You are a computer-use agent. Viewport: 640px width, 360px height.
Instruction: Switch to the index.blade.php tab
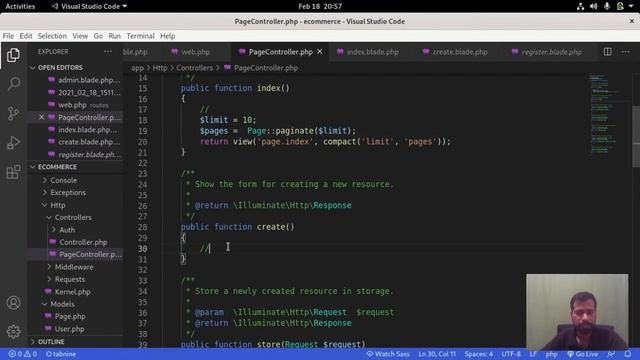pyautogui.click(x=372, y=52)
